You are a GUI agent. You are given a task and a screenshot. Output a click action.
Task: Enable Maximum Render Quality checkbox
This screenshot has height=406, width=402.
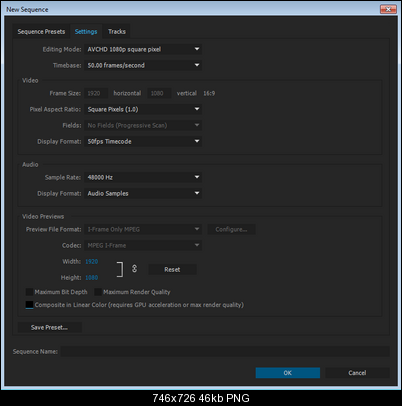coord(98,292)
